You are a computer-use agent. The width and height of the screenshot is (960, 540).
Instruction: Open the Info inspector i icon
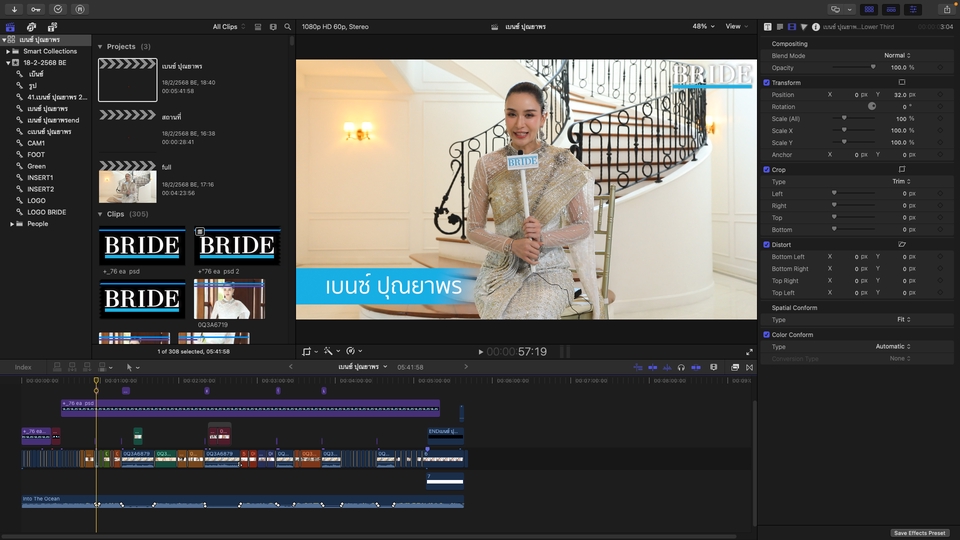point(816,27)
